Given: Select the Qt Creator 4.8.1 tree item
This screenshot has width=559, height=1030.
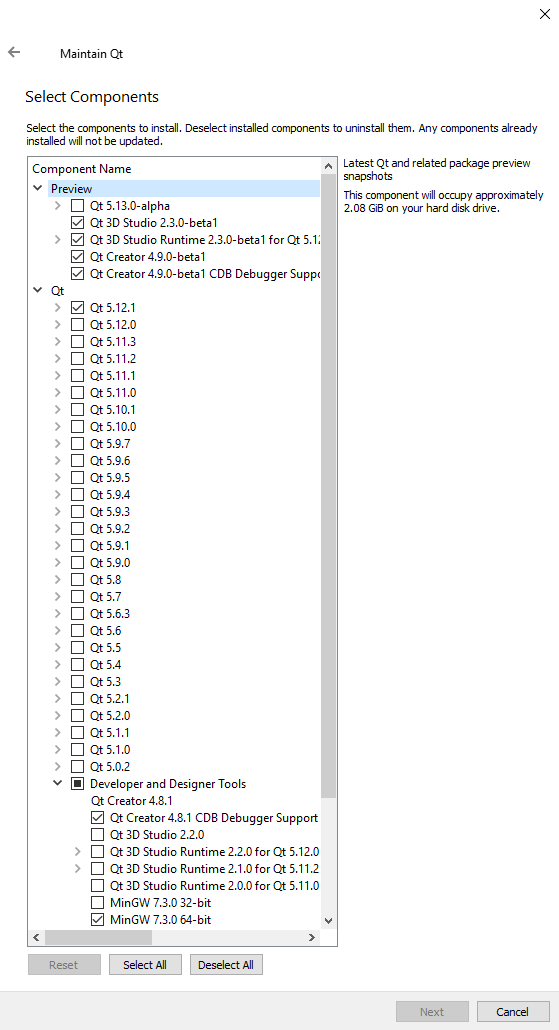Looking at the screenshot, I should click(x=131, y=801).
